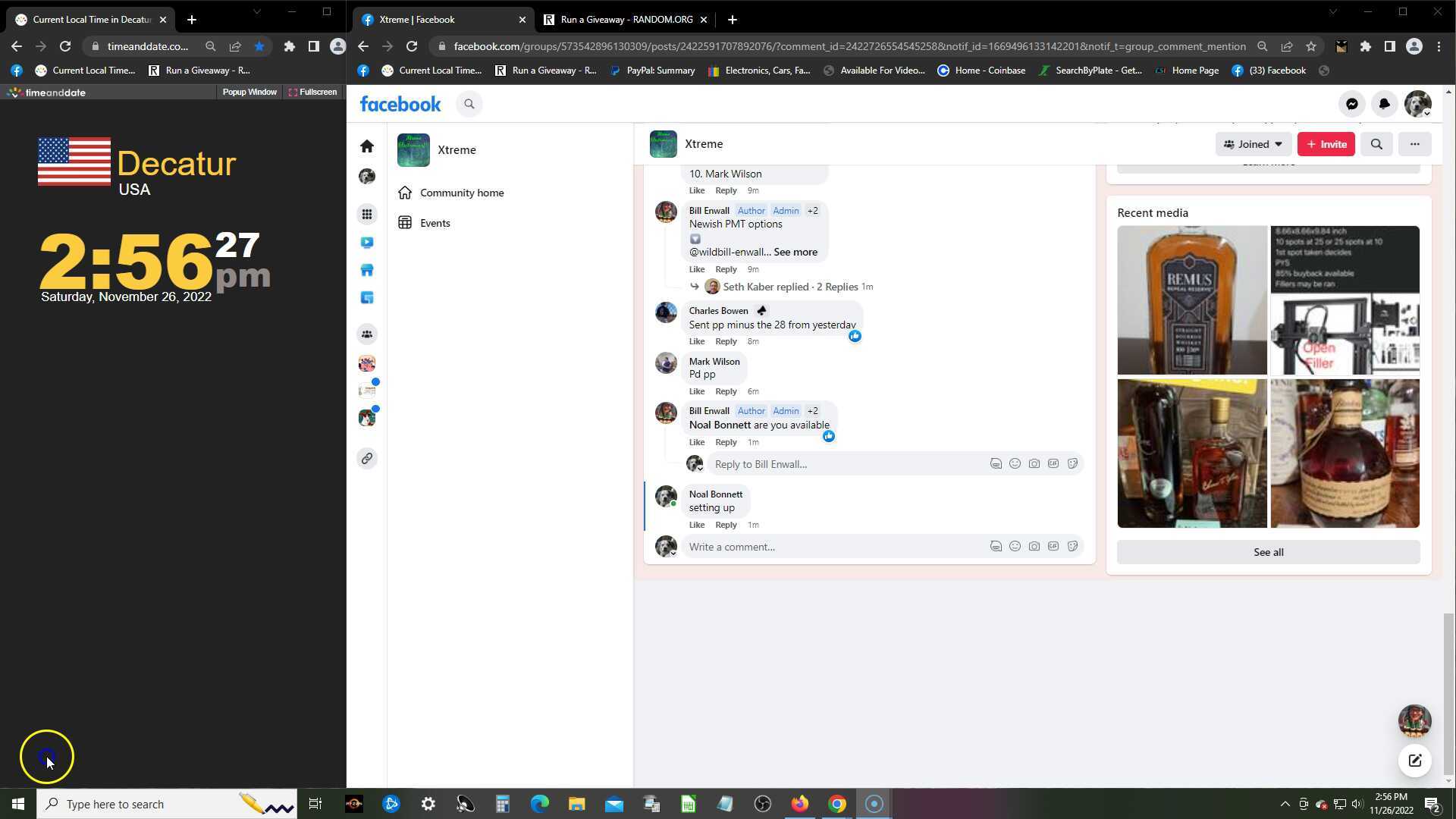Search within the Xtreme group
Screen dimensions: 1456x819
(x=1376, y=144)
